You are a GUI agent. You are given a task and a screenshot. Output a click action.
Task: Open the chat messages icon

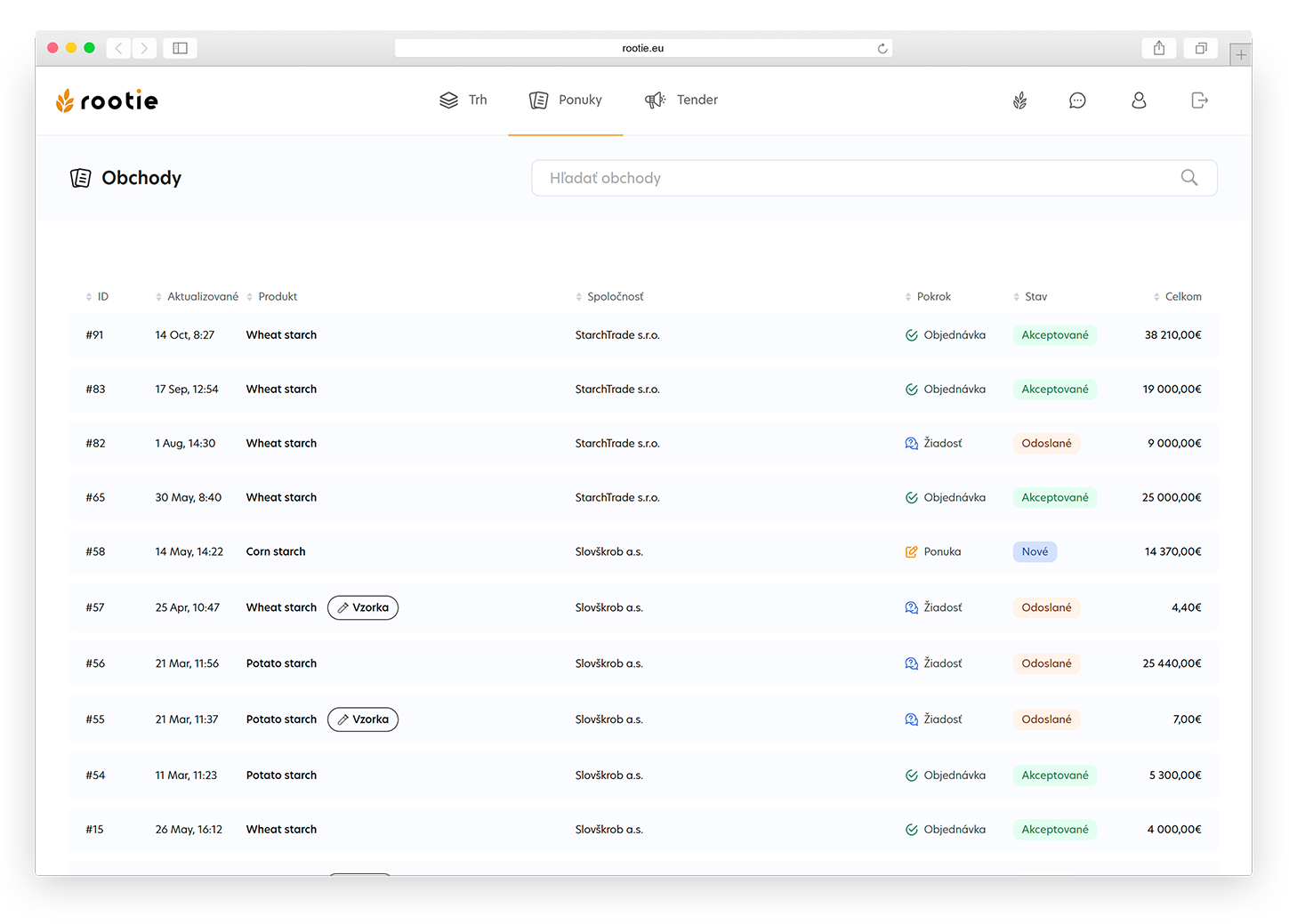[x=1077, y=100]
